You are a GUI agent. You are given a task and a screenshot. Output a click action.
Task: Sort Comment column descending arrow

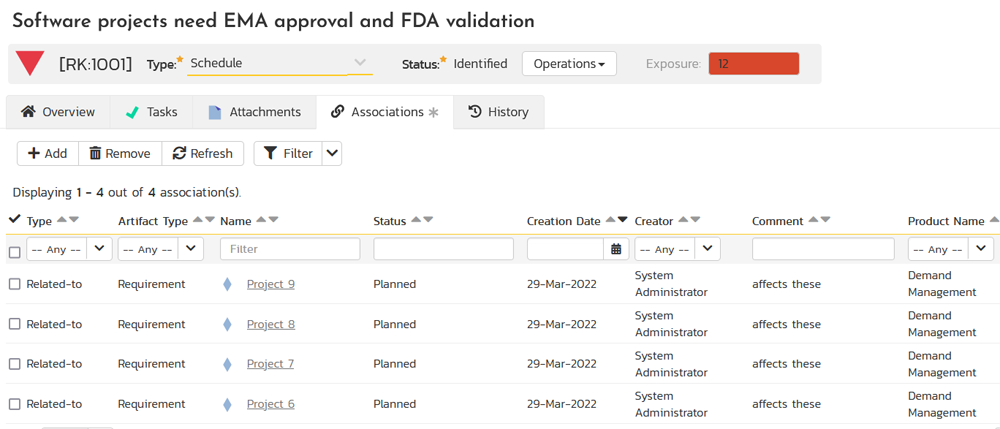[826, 220]
